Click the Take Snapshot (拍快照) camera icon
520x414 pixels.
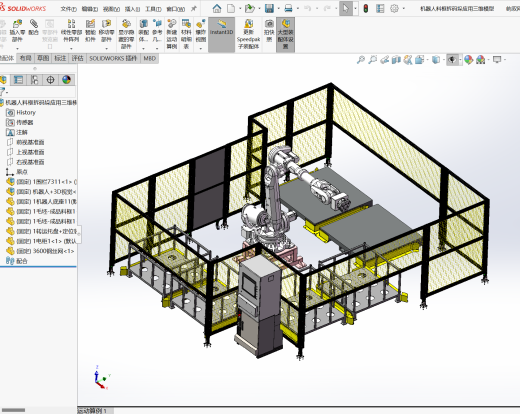(269, 30)
